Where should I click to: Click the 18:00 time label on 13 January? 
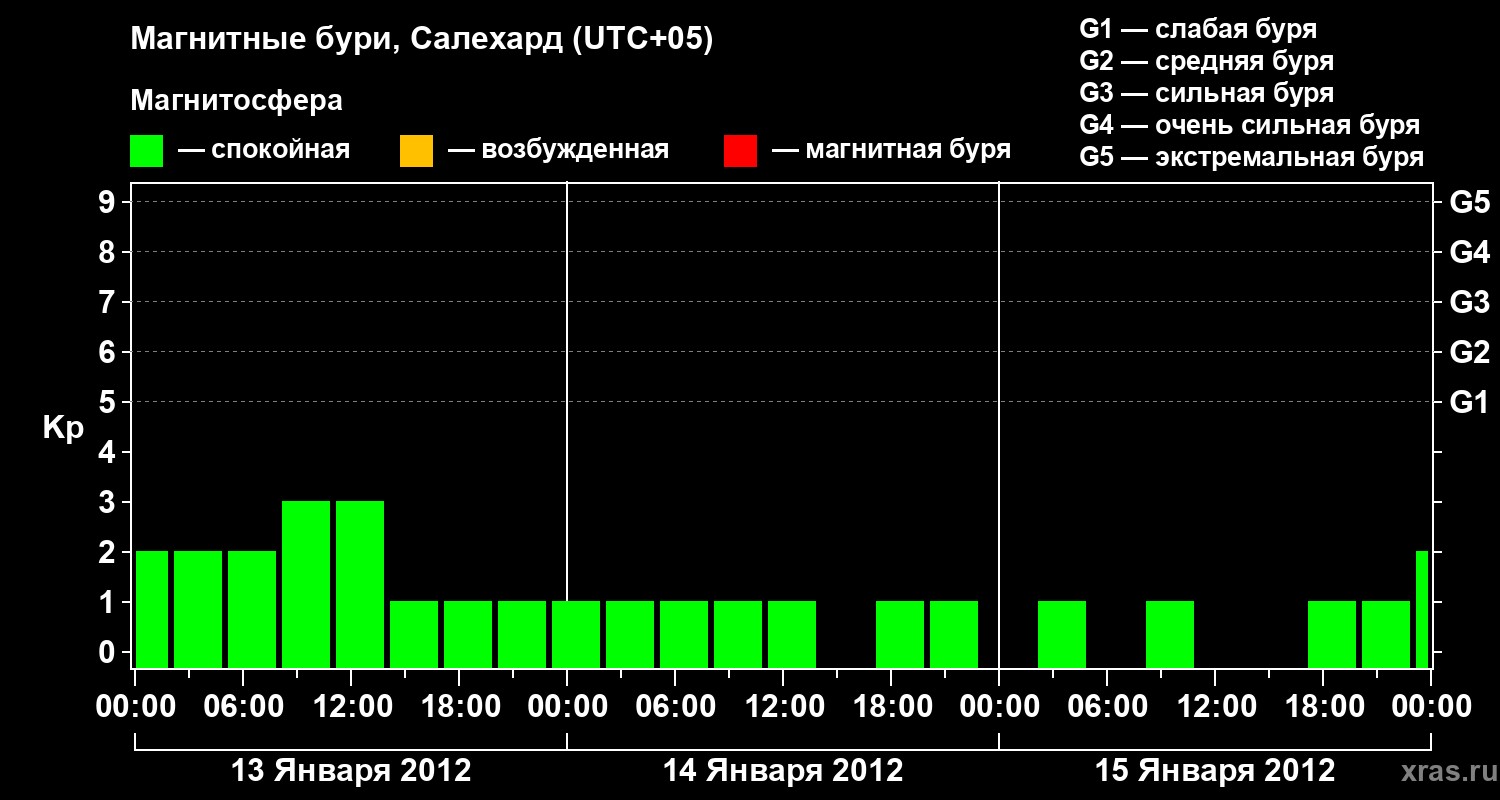click(459, 706)
